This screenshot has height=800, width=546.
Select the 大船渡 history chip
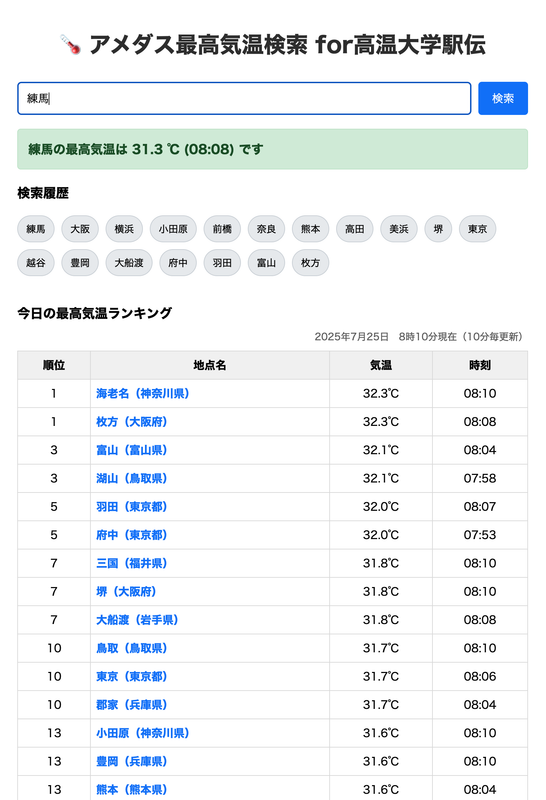coord(129,263)
